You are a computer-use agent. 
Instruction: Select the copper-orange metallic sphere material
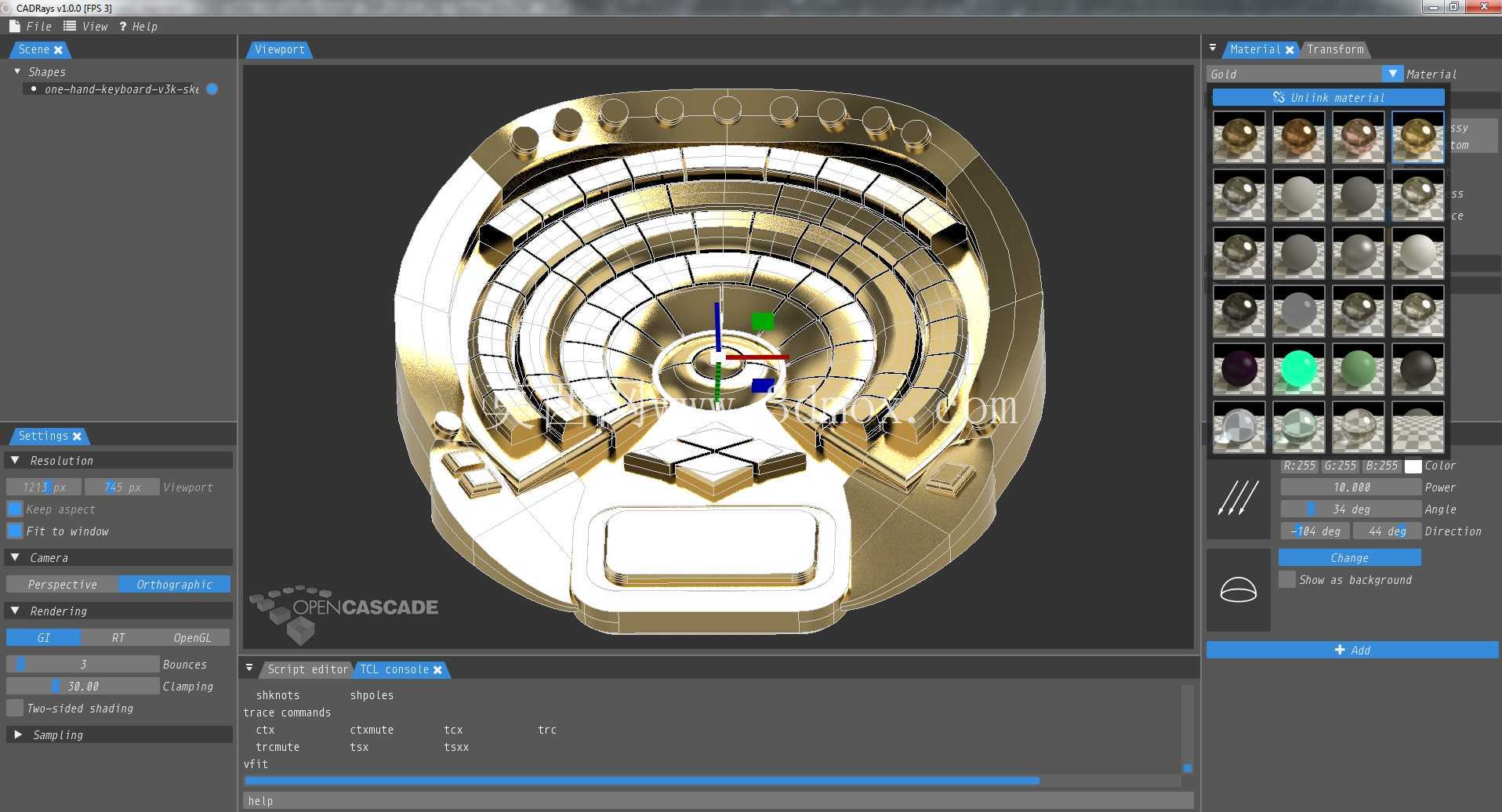click(1298, 137)
